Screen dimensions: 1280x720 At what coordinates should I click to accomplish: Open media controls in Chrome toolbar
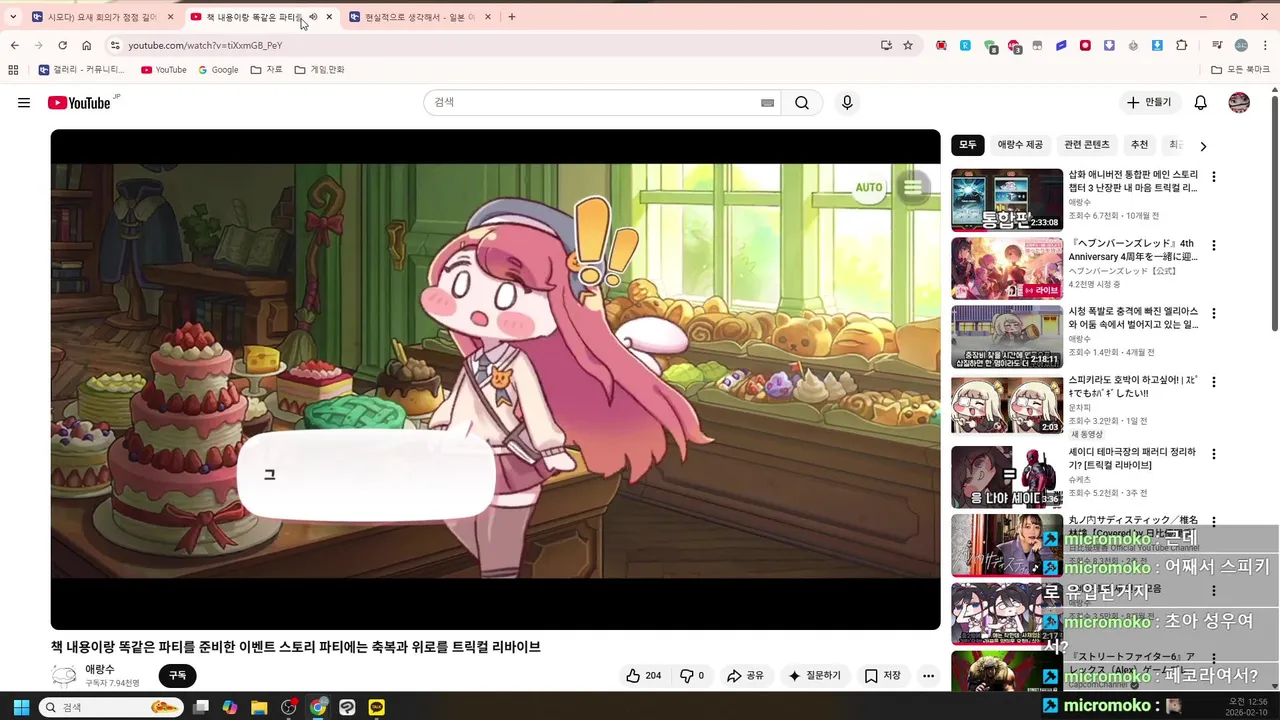click(x=1217, y=45)
